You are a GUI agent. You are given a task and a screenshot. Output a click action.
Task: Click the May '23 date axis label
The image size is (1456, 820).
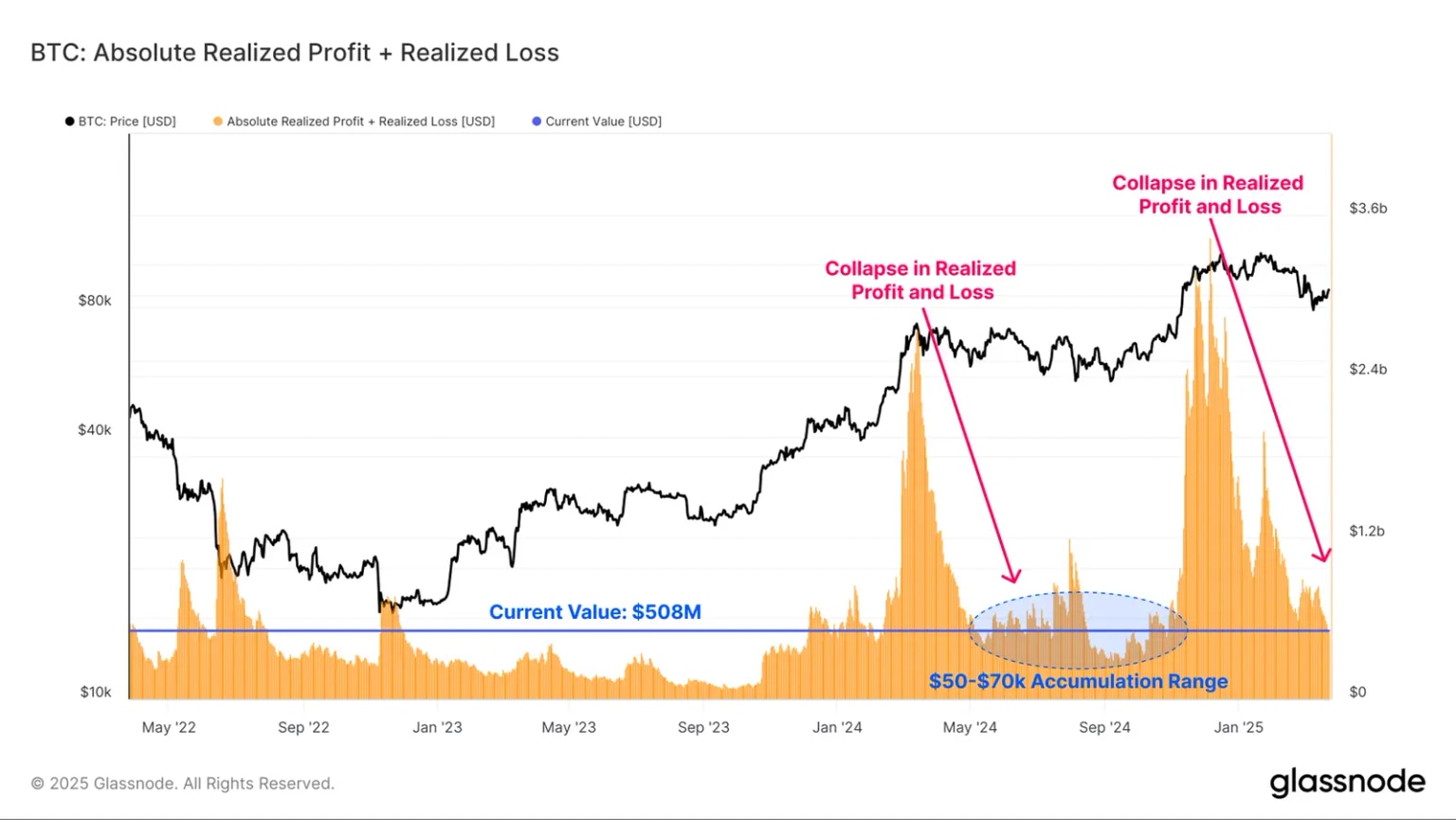coord(569,727)
